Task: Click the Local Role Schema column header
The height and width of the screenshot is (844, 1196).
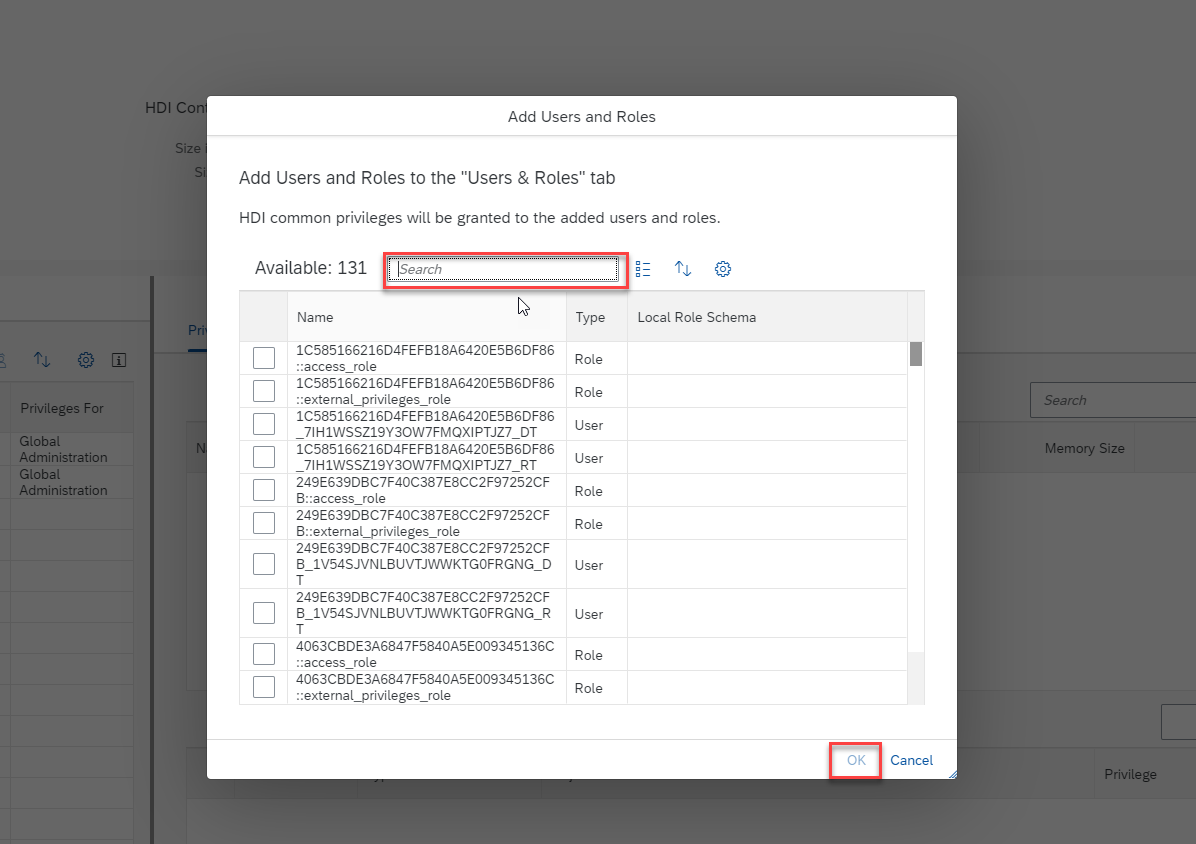Action: tap(767, 317)
